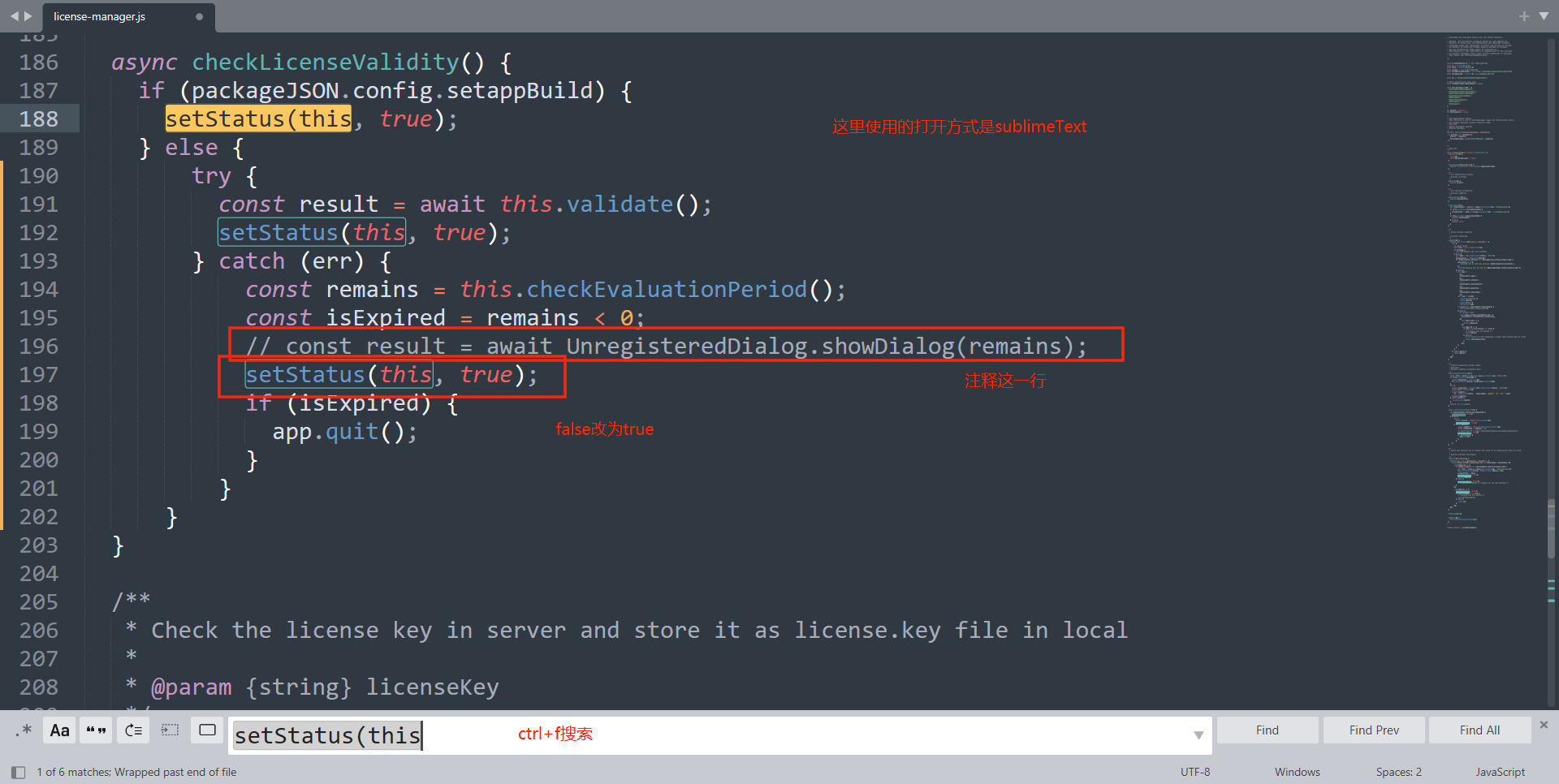
Task: Toggle case sensitive search option
Action: coord(59,730)
